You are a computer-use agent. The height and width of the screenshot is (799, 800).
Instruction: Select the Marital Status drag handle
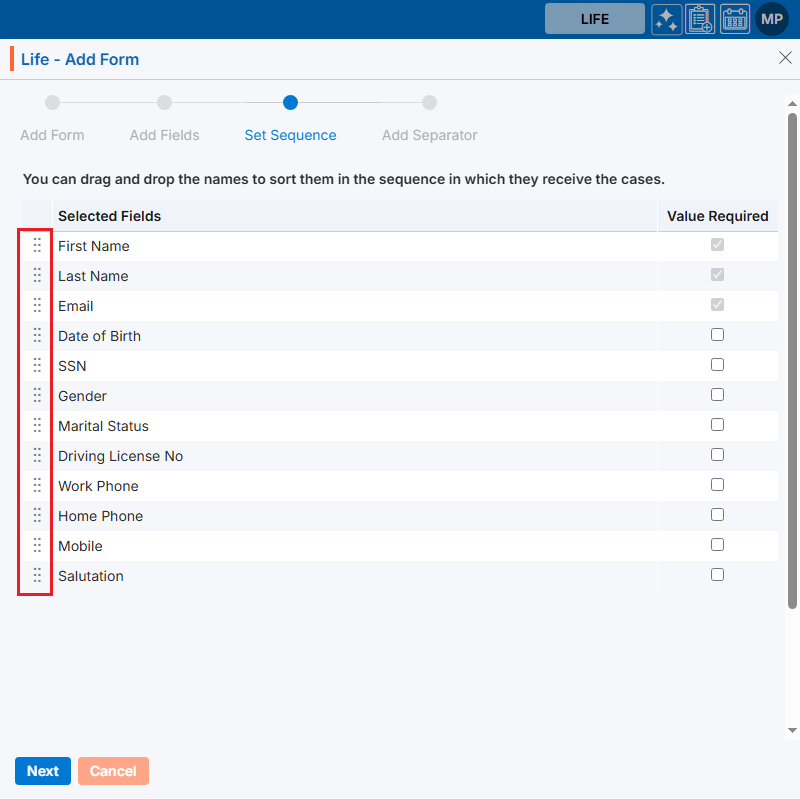click(x=37, y=425)
